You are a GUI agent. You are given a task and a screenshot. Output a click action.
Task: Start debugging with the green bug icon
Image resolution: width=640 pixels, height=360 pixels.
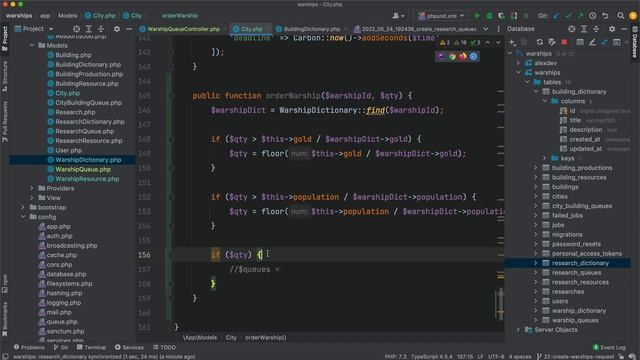tap(489, 16)
